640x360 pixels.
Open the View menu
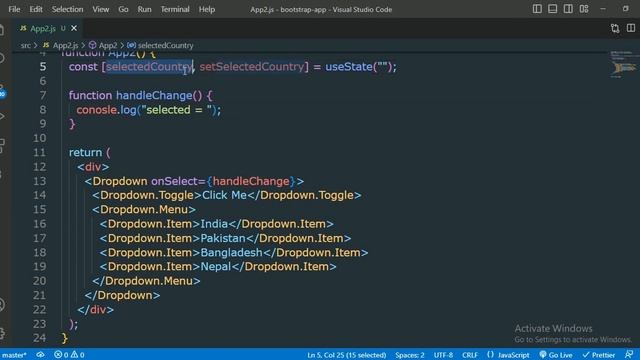coord(100,9)
